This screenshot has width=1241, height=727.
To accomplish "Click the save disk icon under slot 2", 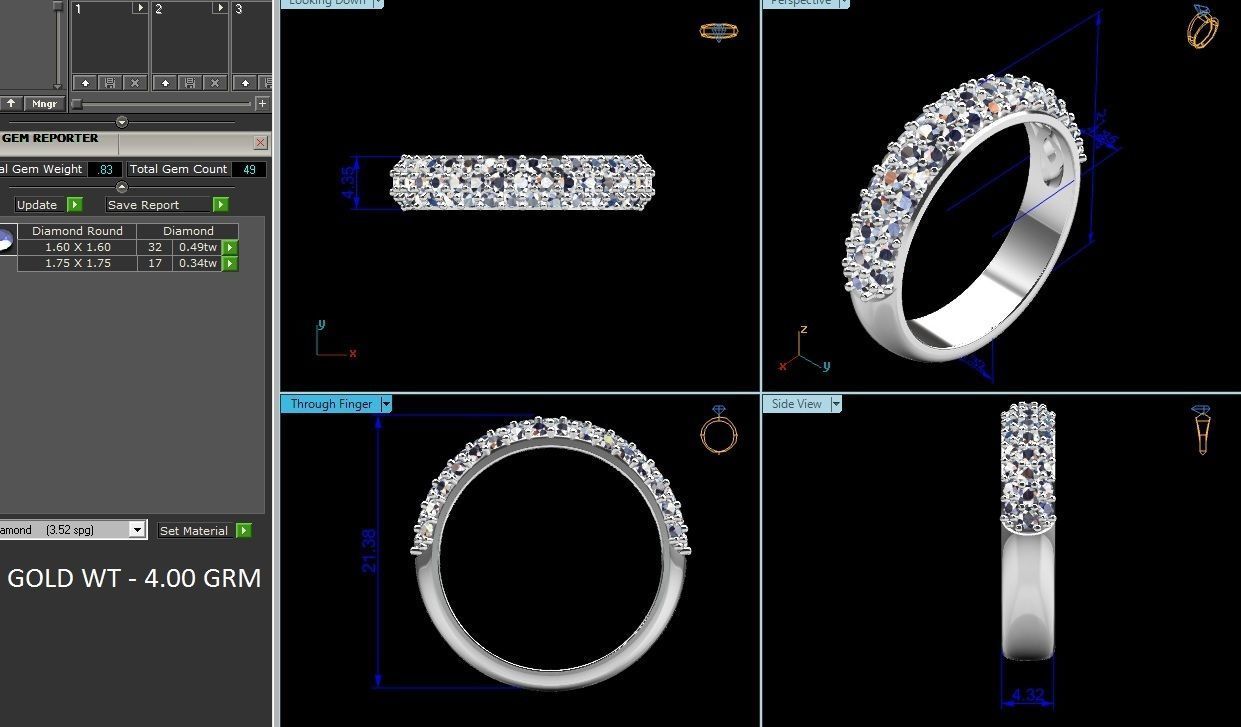I will tap(190, 83).
